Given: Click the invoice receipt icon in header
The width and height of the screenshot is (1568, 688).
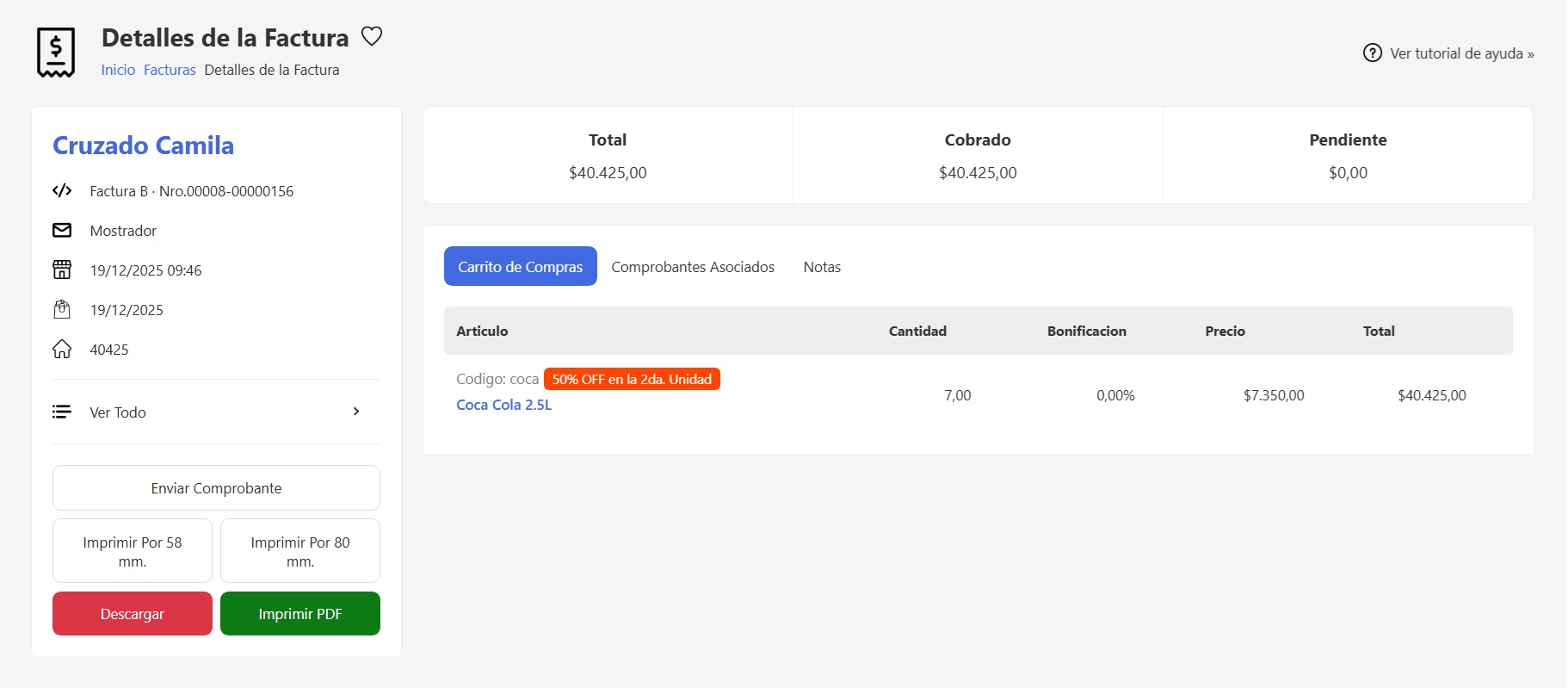Looking at the screenshot, I should [x=56, y=53].
